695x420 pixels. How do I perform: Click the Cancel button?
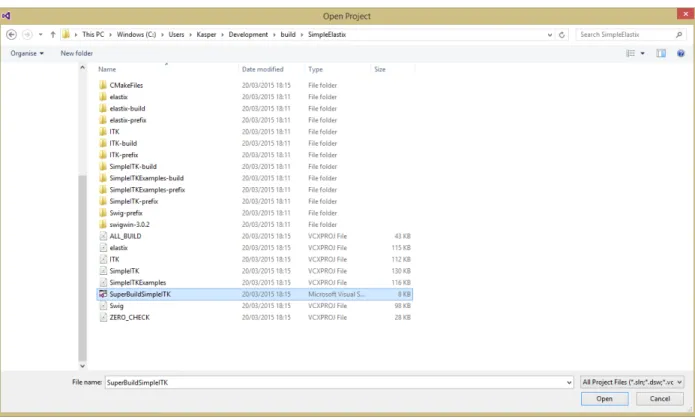coord(660,399)
